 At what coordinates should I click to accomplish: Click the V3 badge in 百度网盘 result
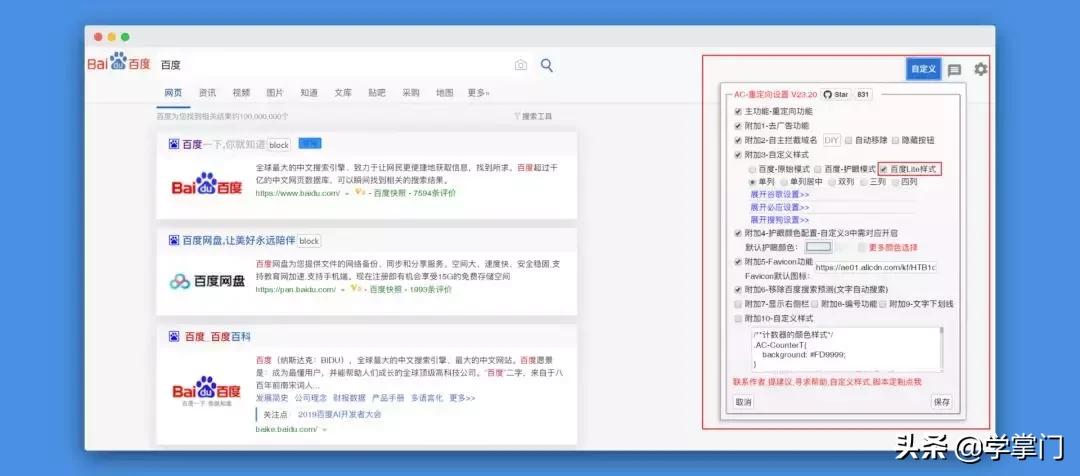click(x=356, y=289)
